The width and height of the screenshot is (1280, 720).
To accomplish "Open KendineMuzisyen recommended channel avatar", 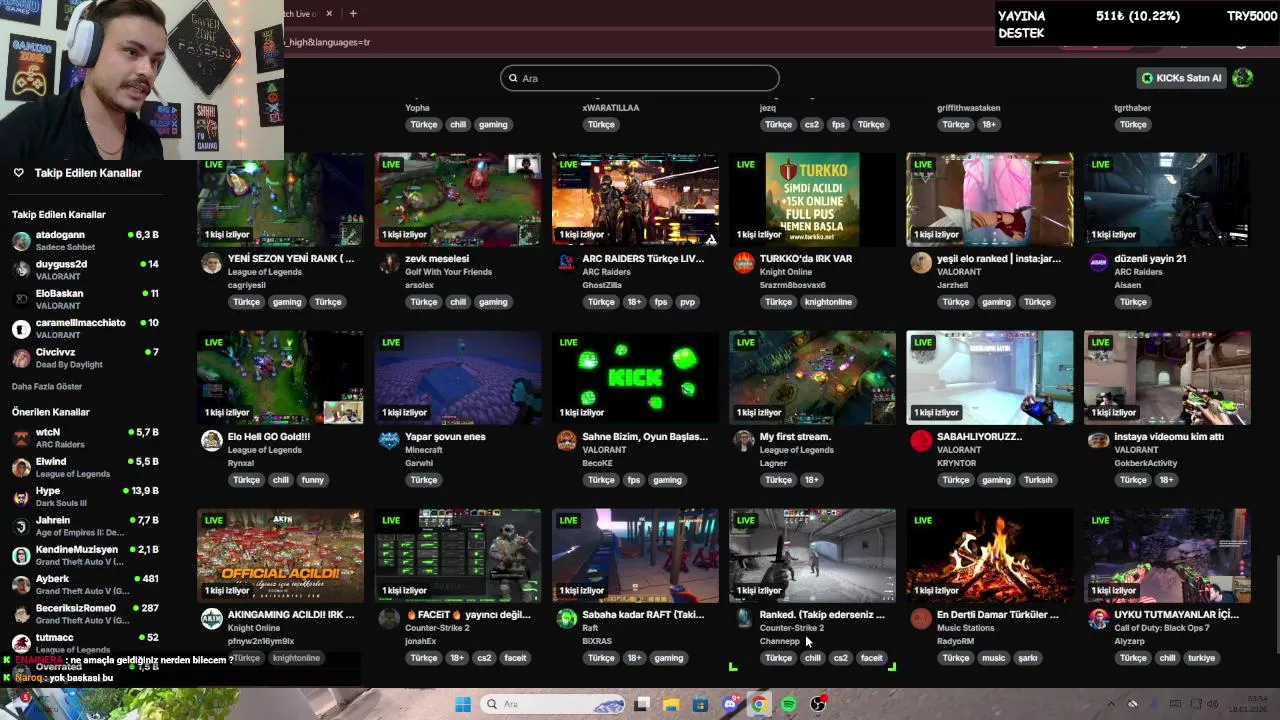I will (x=21, y=556).
